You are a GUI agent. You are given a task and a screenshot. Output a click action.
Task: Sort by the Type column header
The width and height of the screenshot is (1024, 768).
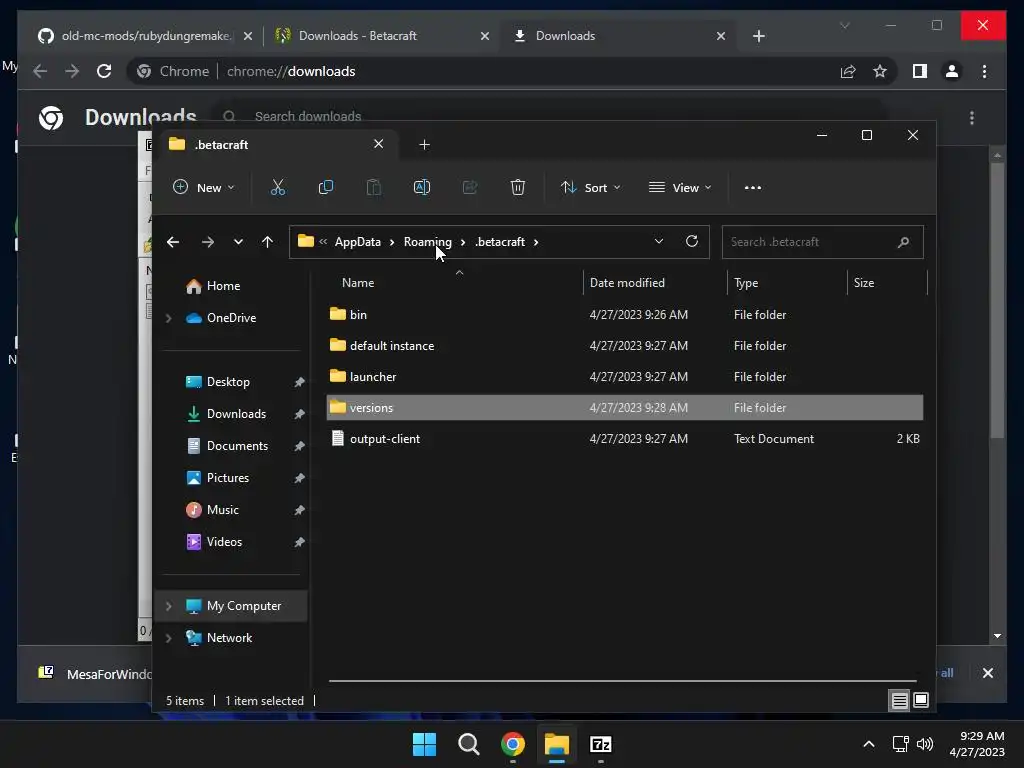point(787,283)
